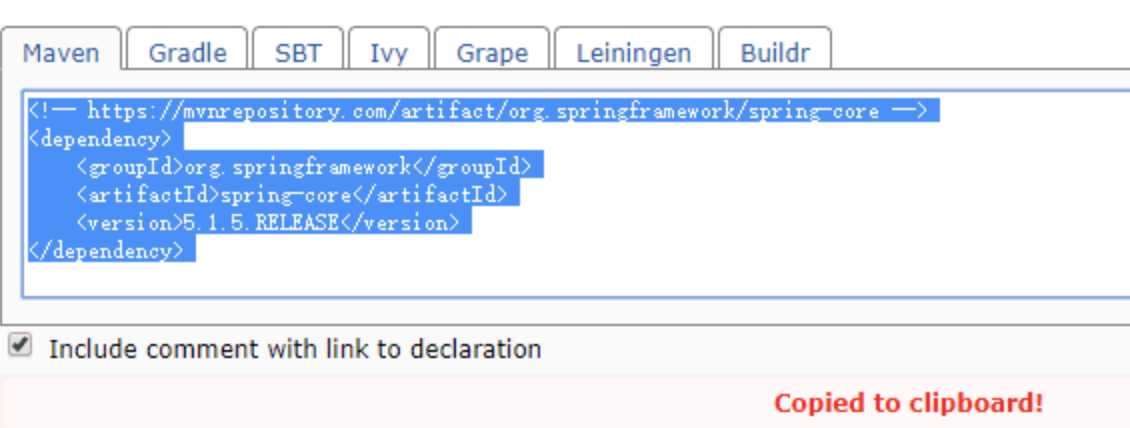Click the 'Include comment with link to declaration' label
The height and width of the screenshot is (428, 1130).
tap(295, 349)
